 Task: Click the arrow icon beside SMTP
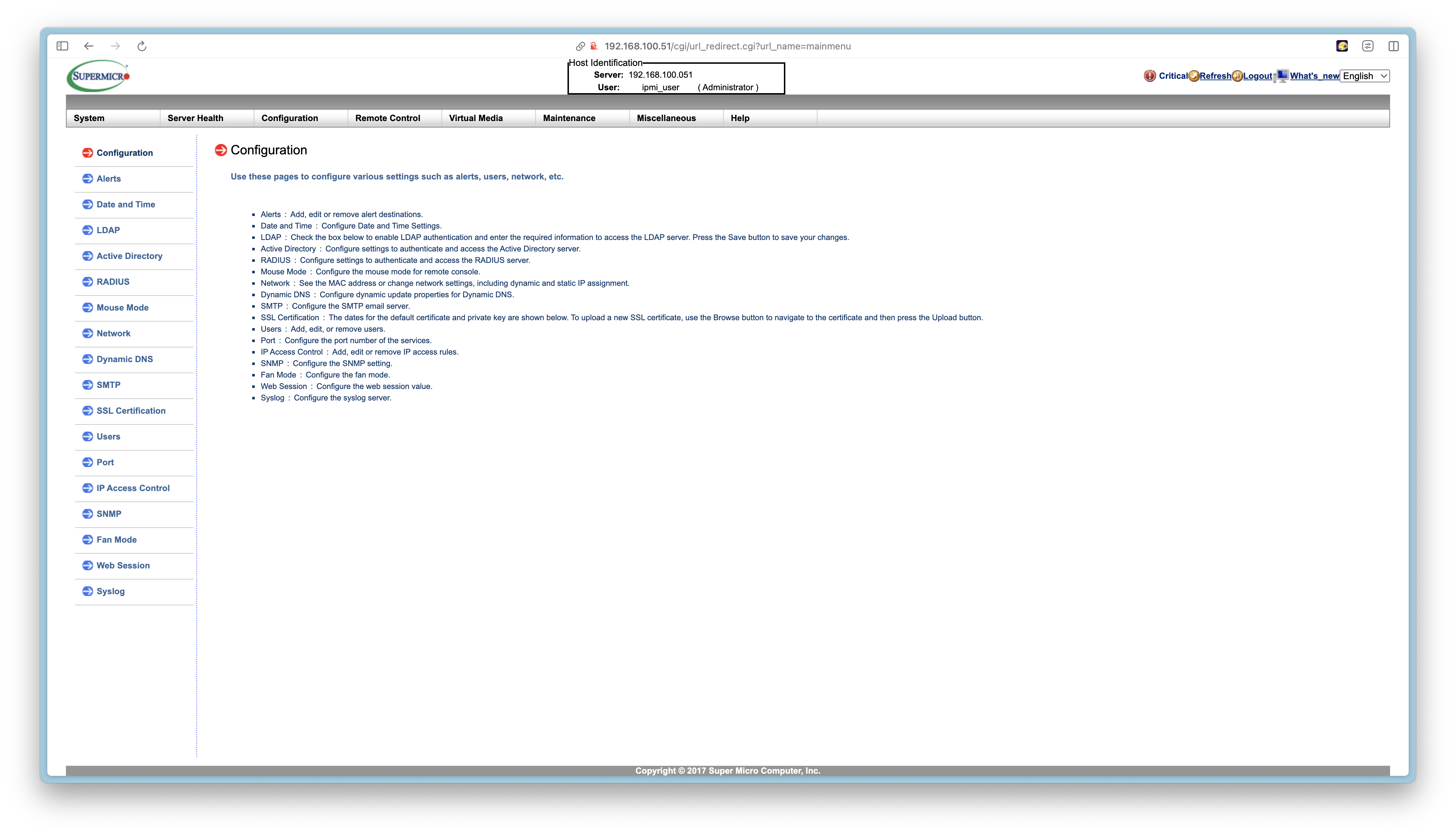[87, 385]
